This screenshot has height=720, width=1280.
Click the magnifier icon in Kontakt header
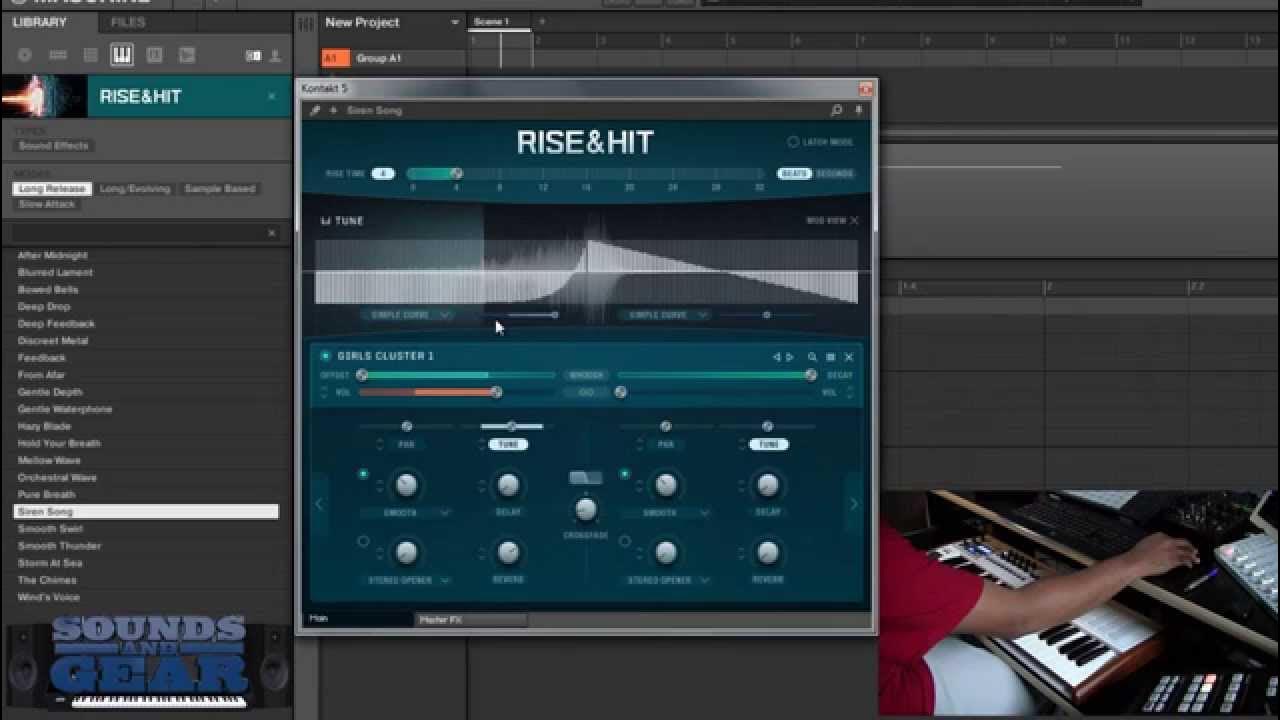coord(837,110)
